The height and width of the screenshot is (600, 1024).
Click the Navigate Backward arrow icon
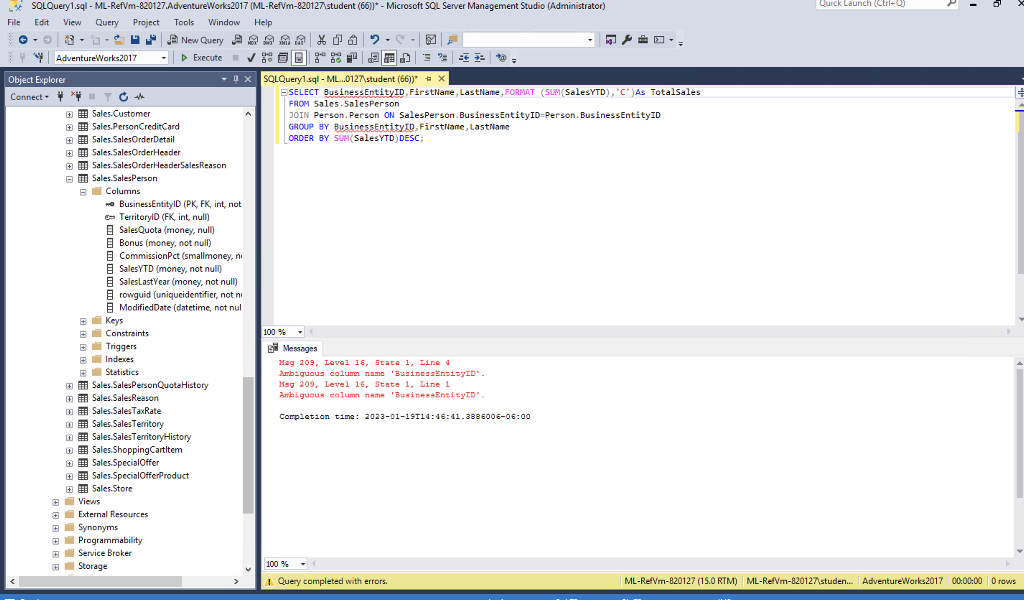coord(23,40)
